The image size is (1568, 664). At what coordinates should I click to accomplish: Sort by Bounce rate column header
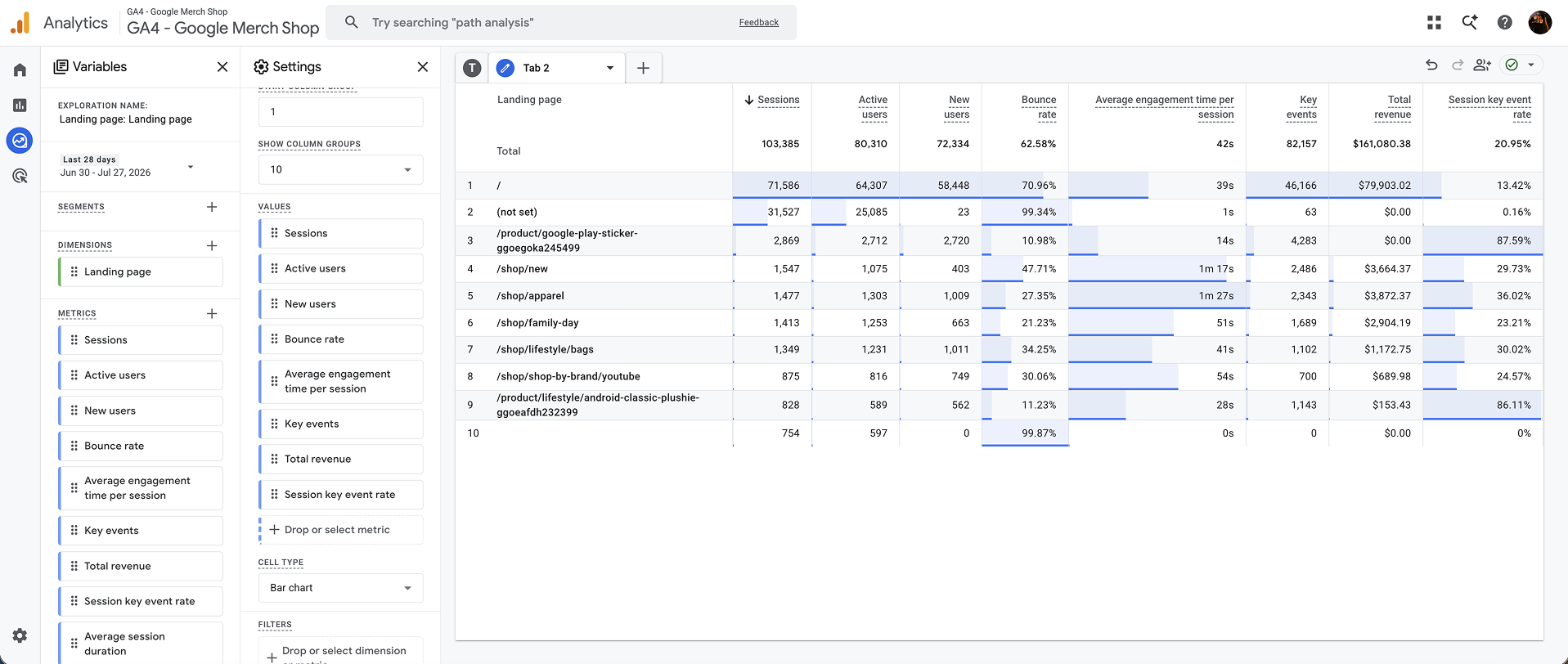coord(1039,107)
